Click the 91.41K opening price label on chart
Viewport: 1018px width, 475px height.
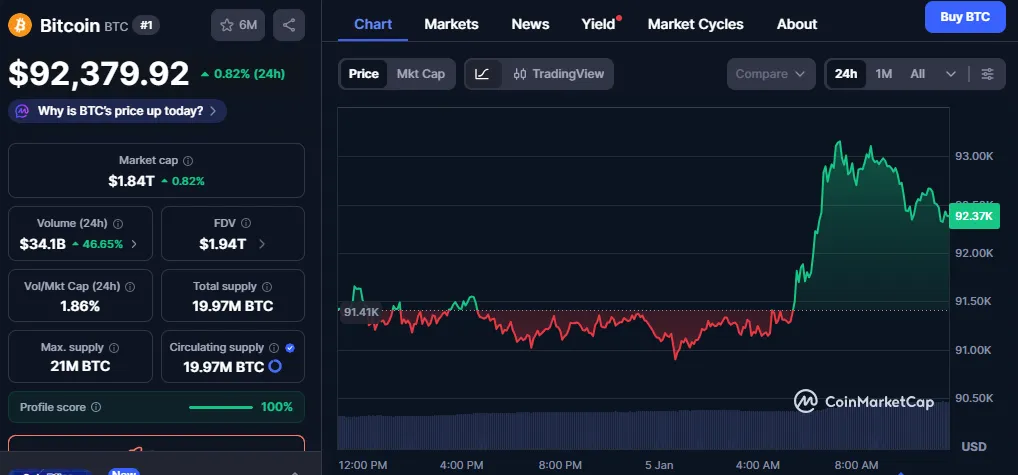coord(361,312)
